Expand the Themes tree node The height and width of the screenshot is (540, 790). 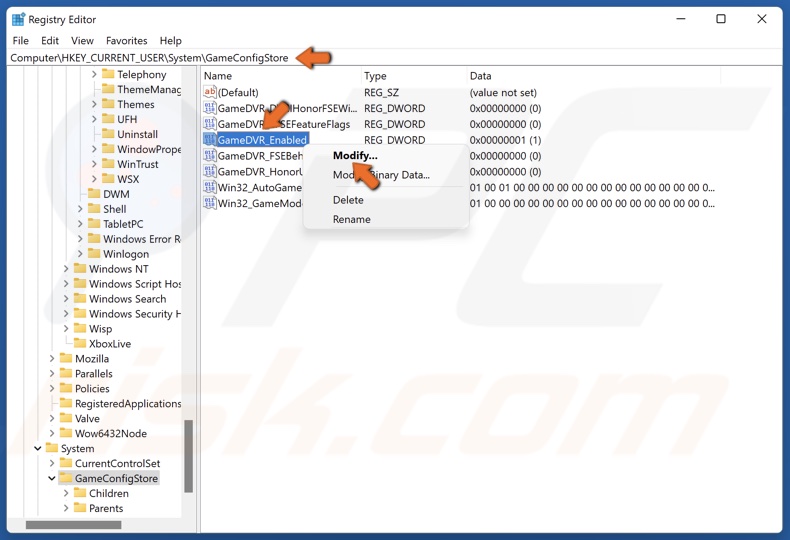point(94,104)
